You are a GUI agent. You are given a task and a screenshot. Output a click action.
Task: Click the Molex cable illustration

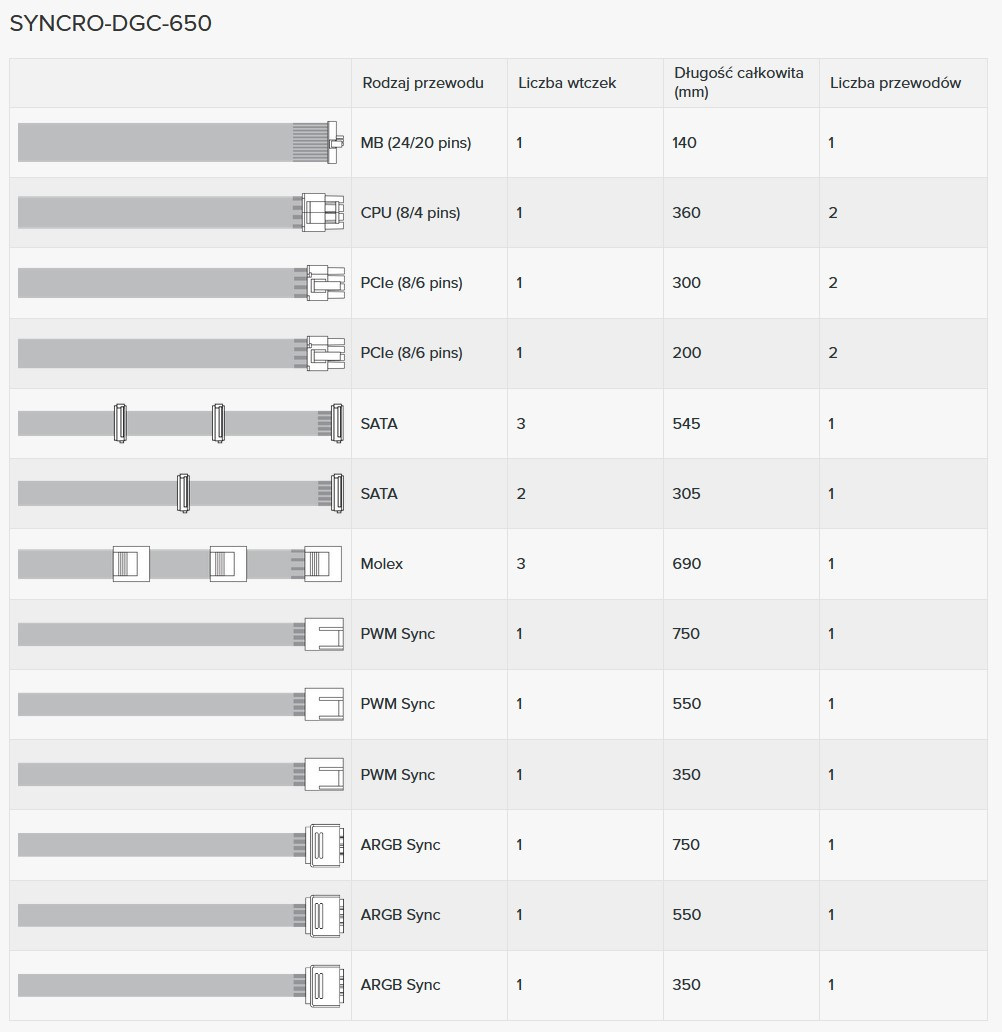click(x=180, y=564)
